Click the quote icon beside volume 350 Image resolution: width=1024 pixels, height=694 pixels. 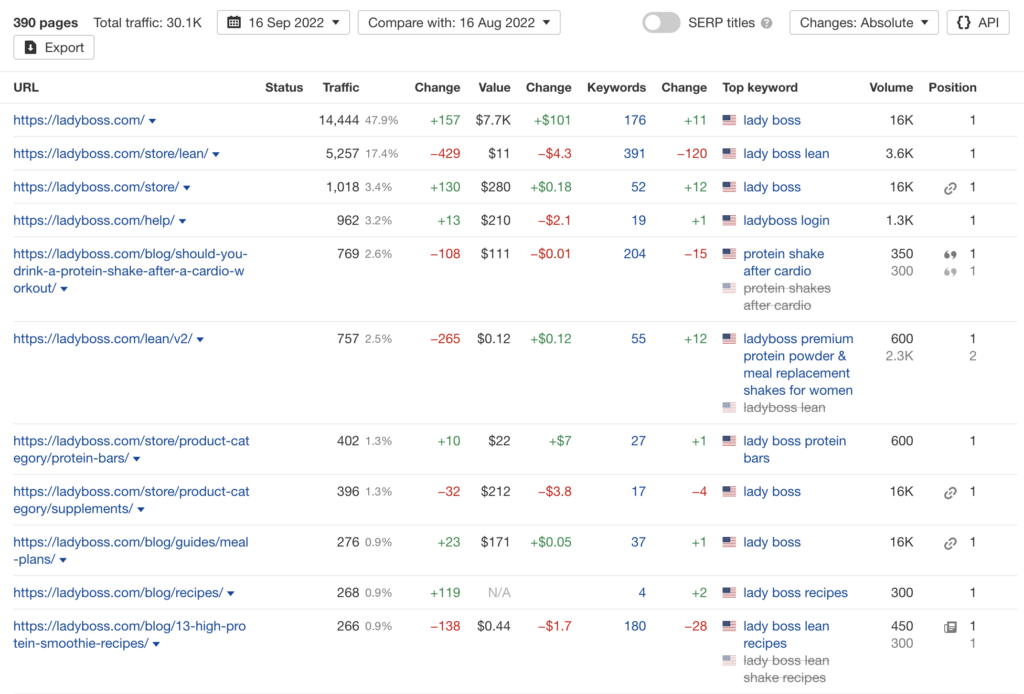950,255
